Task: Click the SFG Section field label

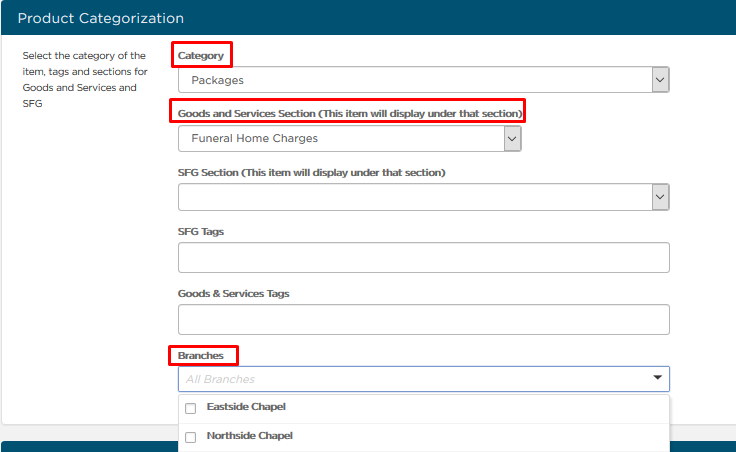Action: click(x=311, y=173)
